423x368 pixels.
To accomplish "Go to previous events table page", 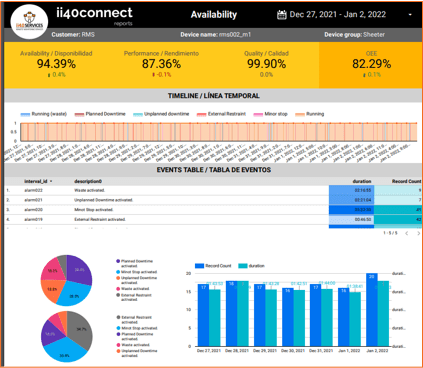I will coord(407,233).
